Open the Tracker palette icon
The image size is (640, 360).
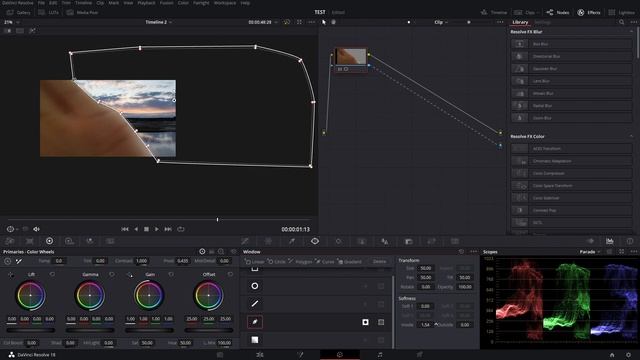pos(338,241)
